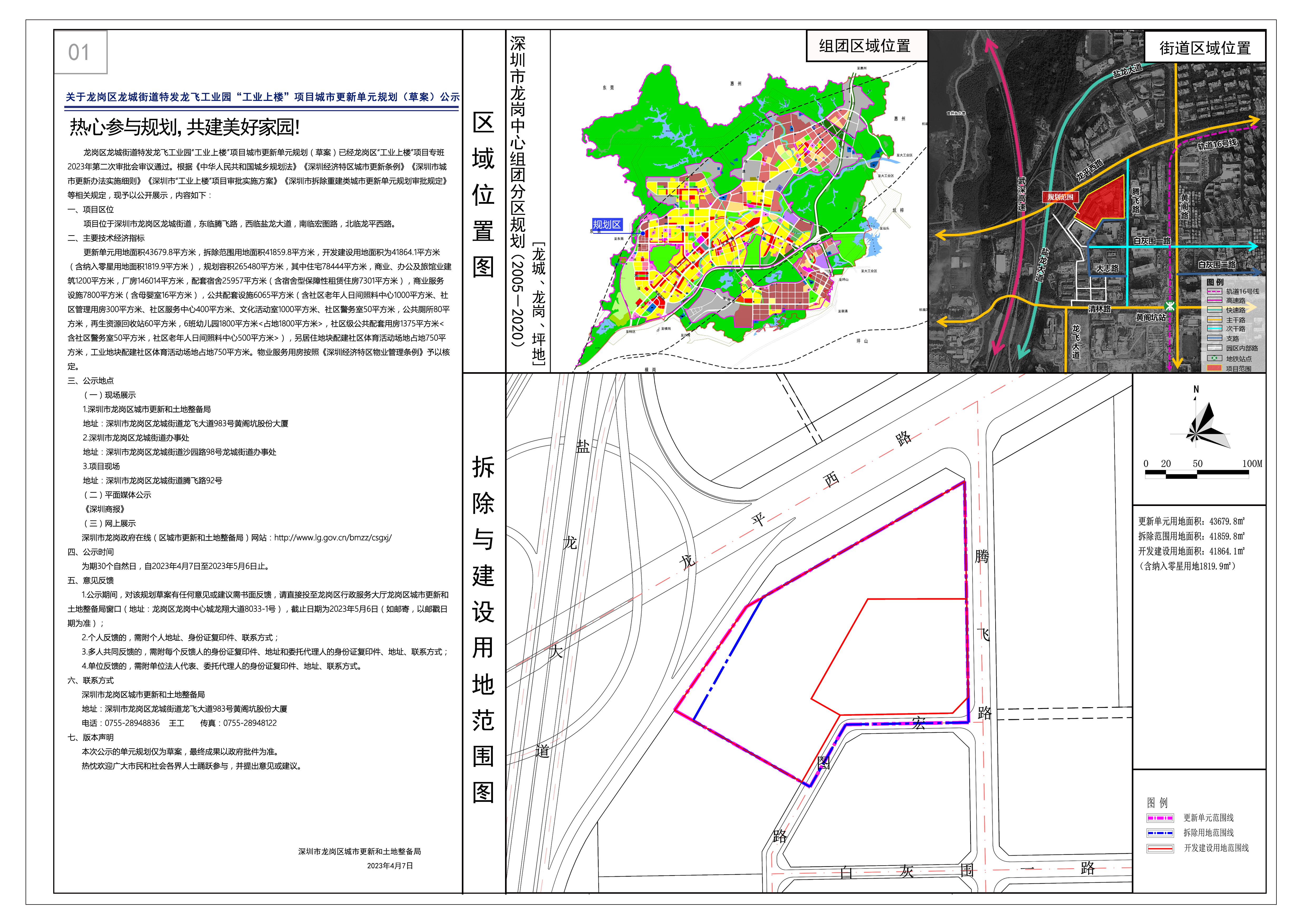1307x924 pixels.
Task: Click the 更新单元范围线 legend swatch
Action: pyautogui.click(x=1160, y=818)
